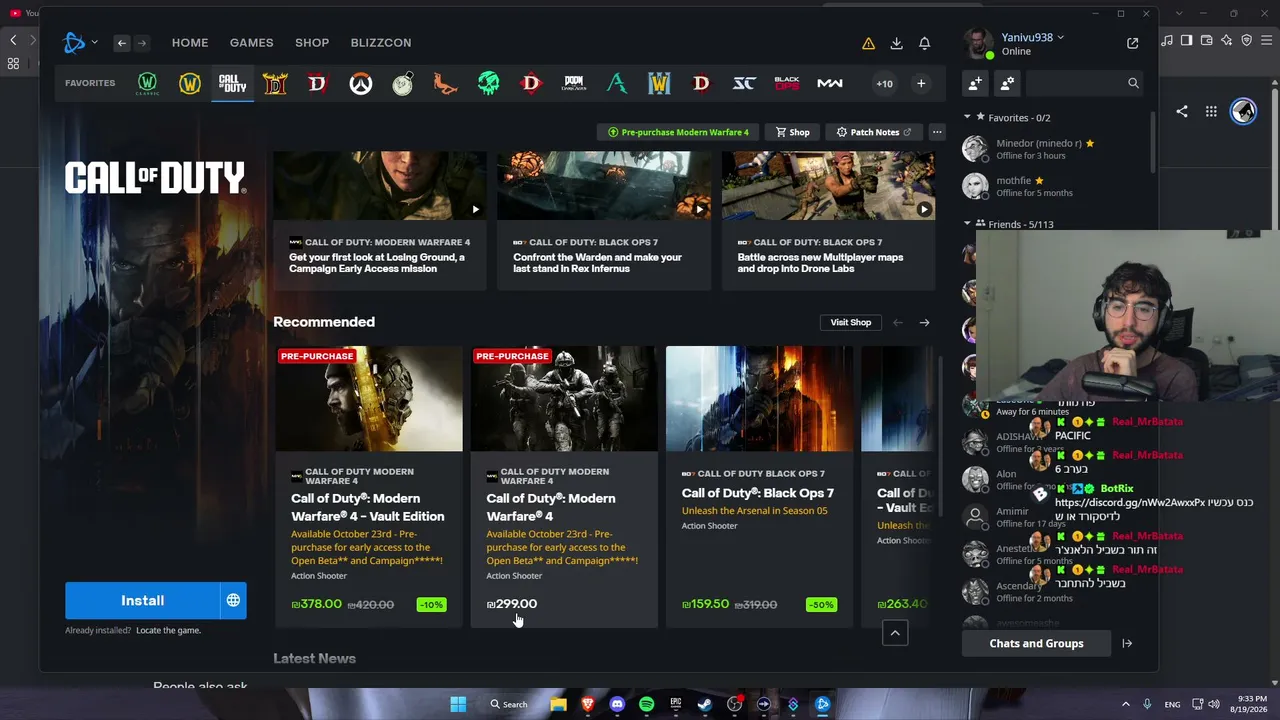Select the Black Ops favorite icon

[787, 84]
